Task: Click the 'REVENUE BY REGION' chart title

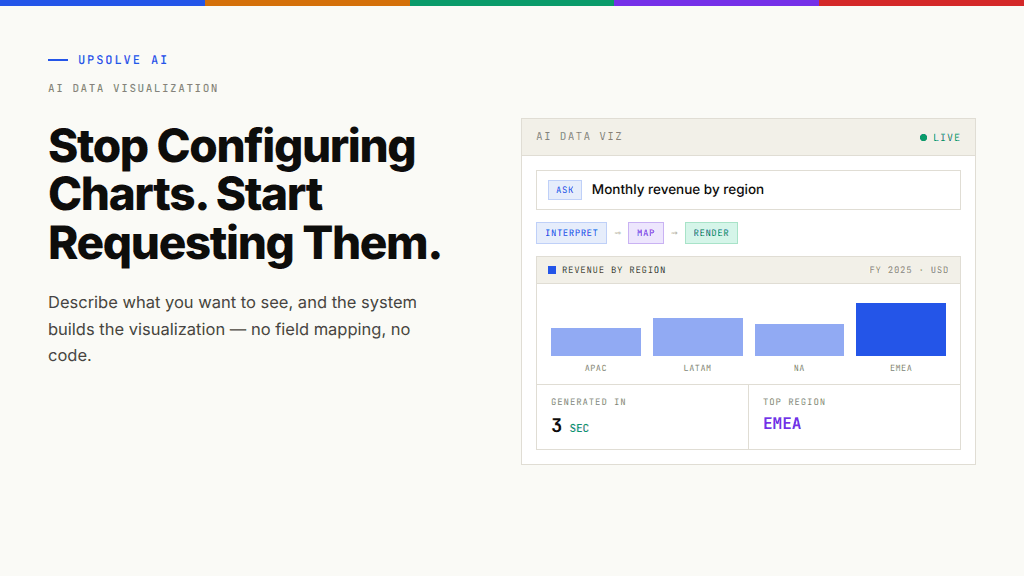Action: click(614, 270)
